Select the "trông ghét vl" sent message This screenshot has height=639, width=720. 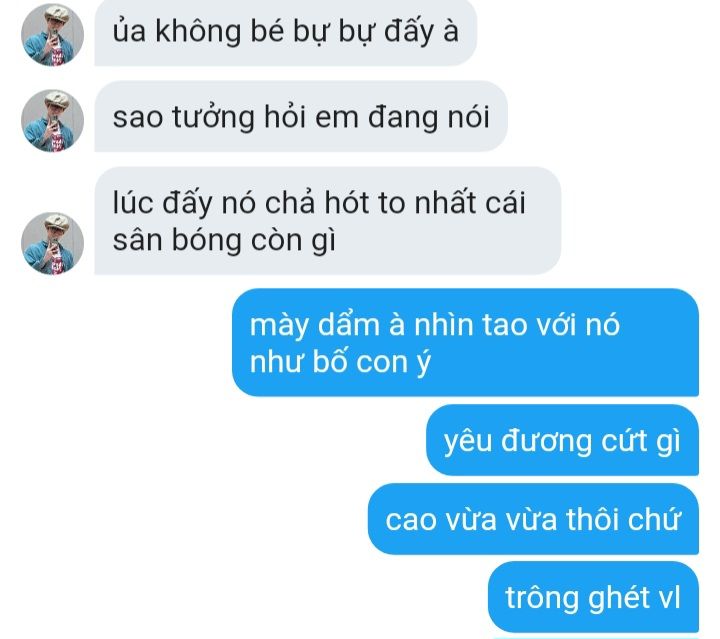593,597
